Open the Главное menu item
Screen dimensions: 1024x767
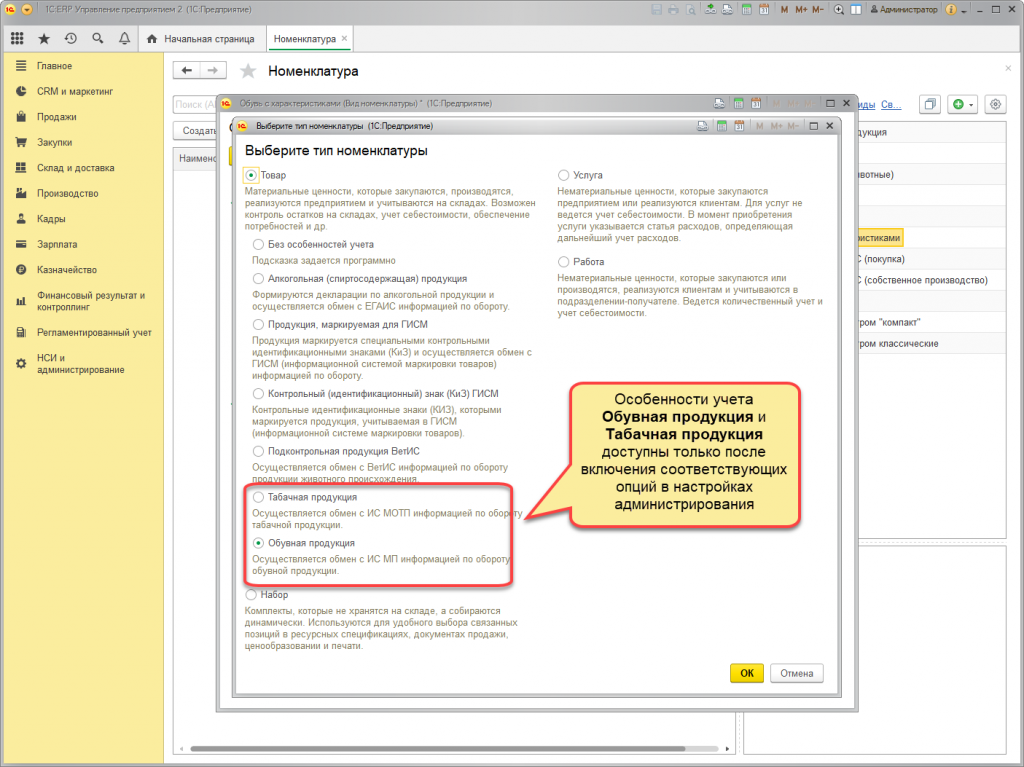tap(54, 66)
